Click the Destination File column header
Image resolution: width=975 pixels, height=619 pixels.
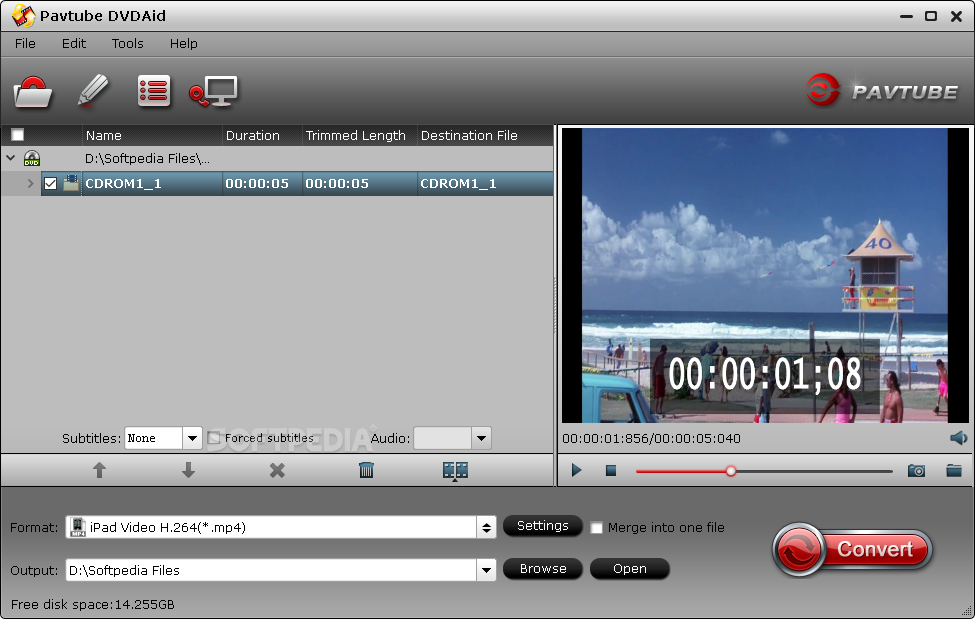coord(484,135)
